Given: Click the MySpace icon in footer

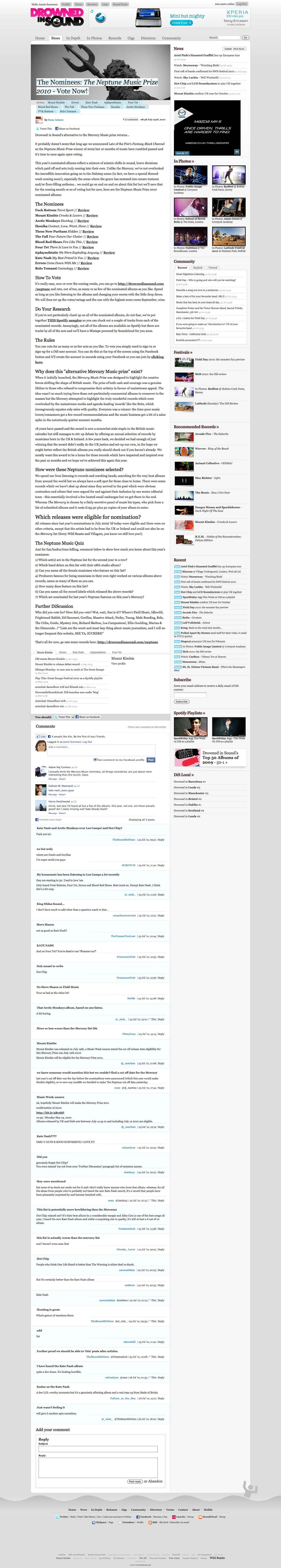Looking at the screenshot, I should click(94, 1522).
